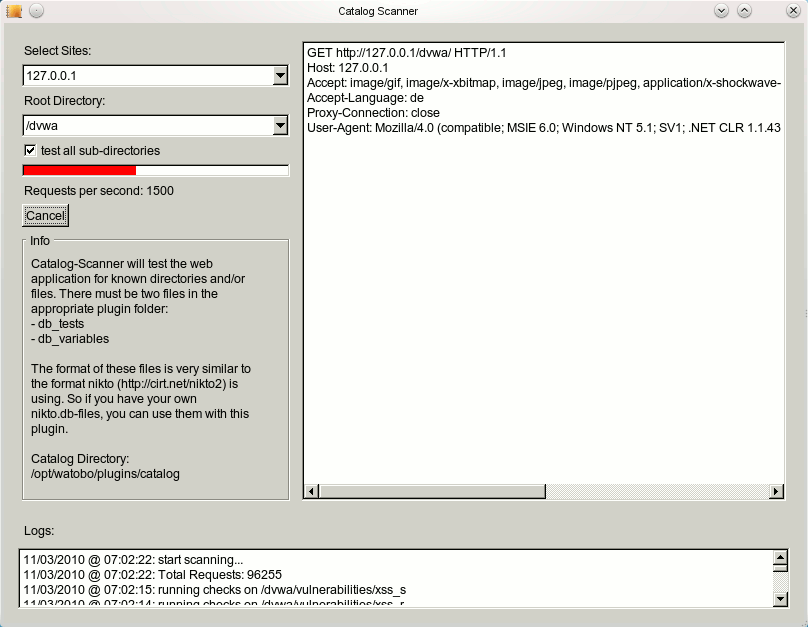Click left arrow of request pane horizontal scrollbar
The width and height of the screenshot is (808, 627).
coord(311,491)
